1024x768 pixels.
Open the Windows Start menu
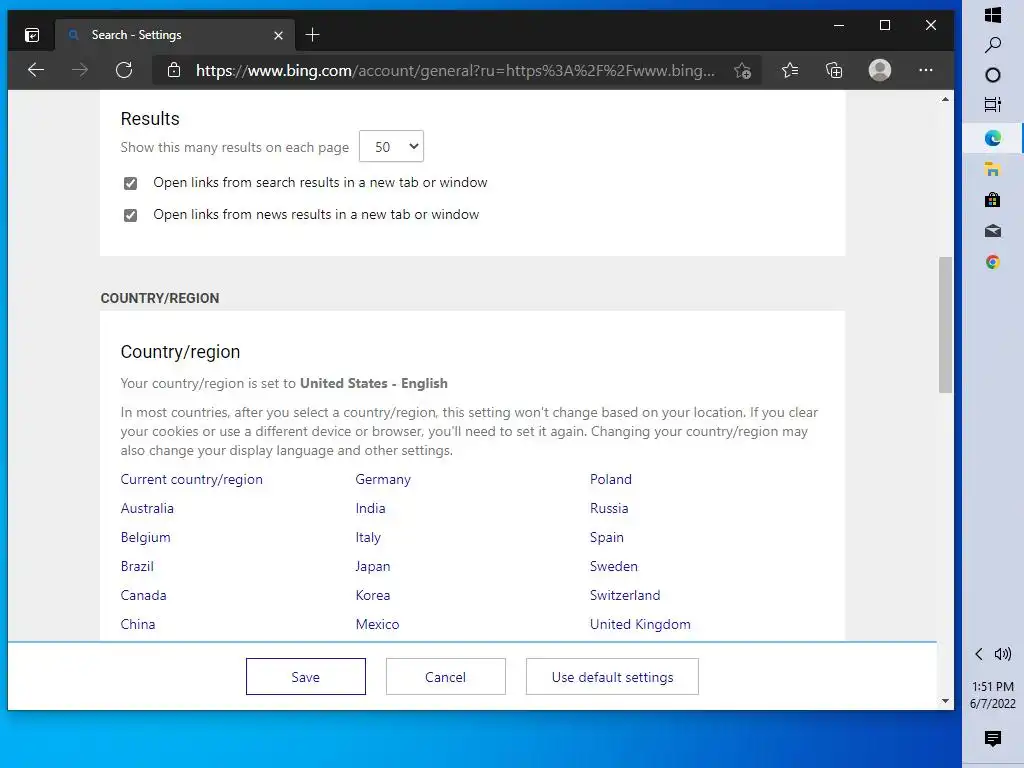(x=993, y=14)
